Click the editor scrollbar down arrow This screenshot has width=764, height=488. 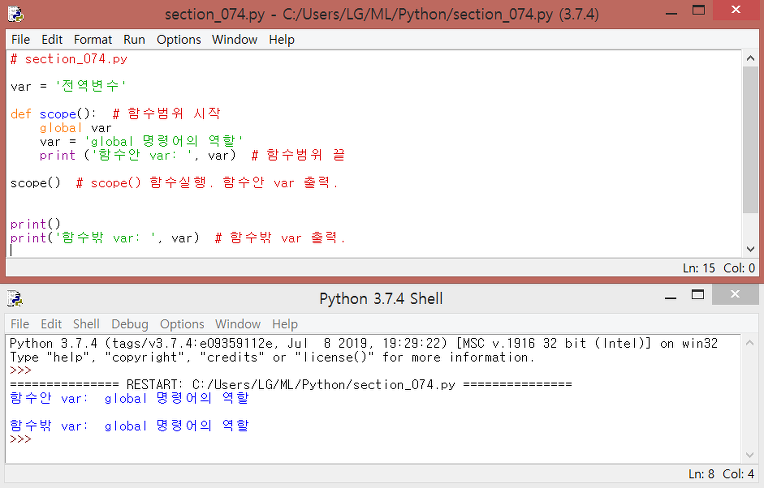coord(750,249)
